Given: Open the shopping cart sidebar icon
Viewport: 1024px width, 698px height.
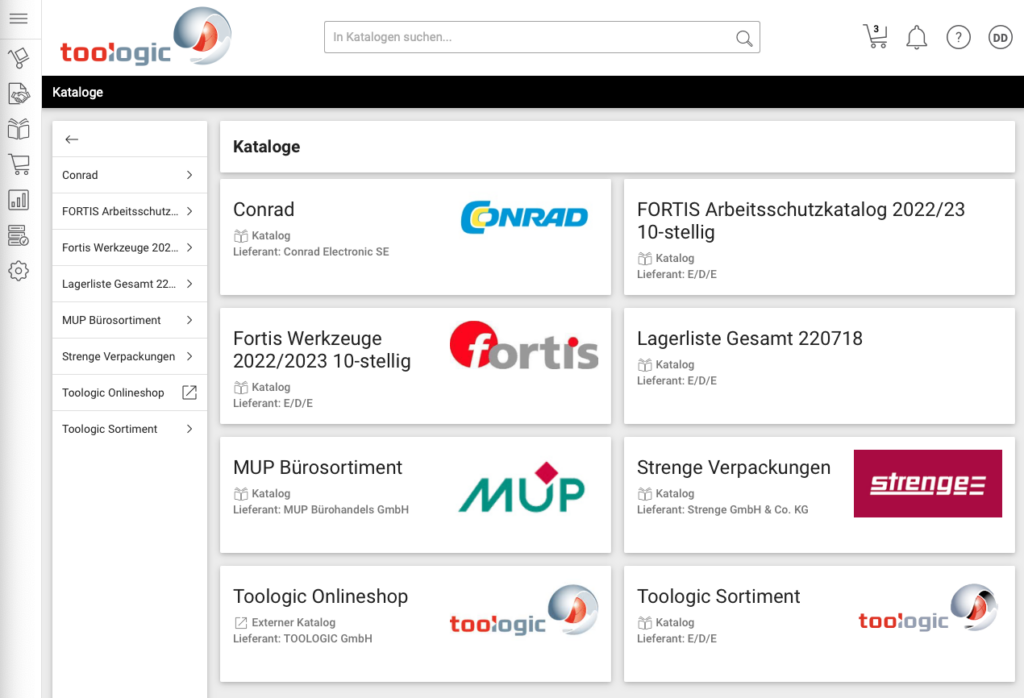Looking at the screenshot, I should [18, 164].
